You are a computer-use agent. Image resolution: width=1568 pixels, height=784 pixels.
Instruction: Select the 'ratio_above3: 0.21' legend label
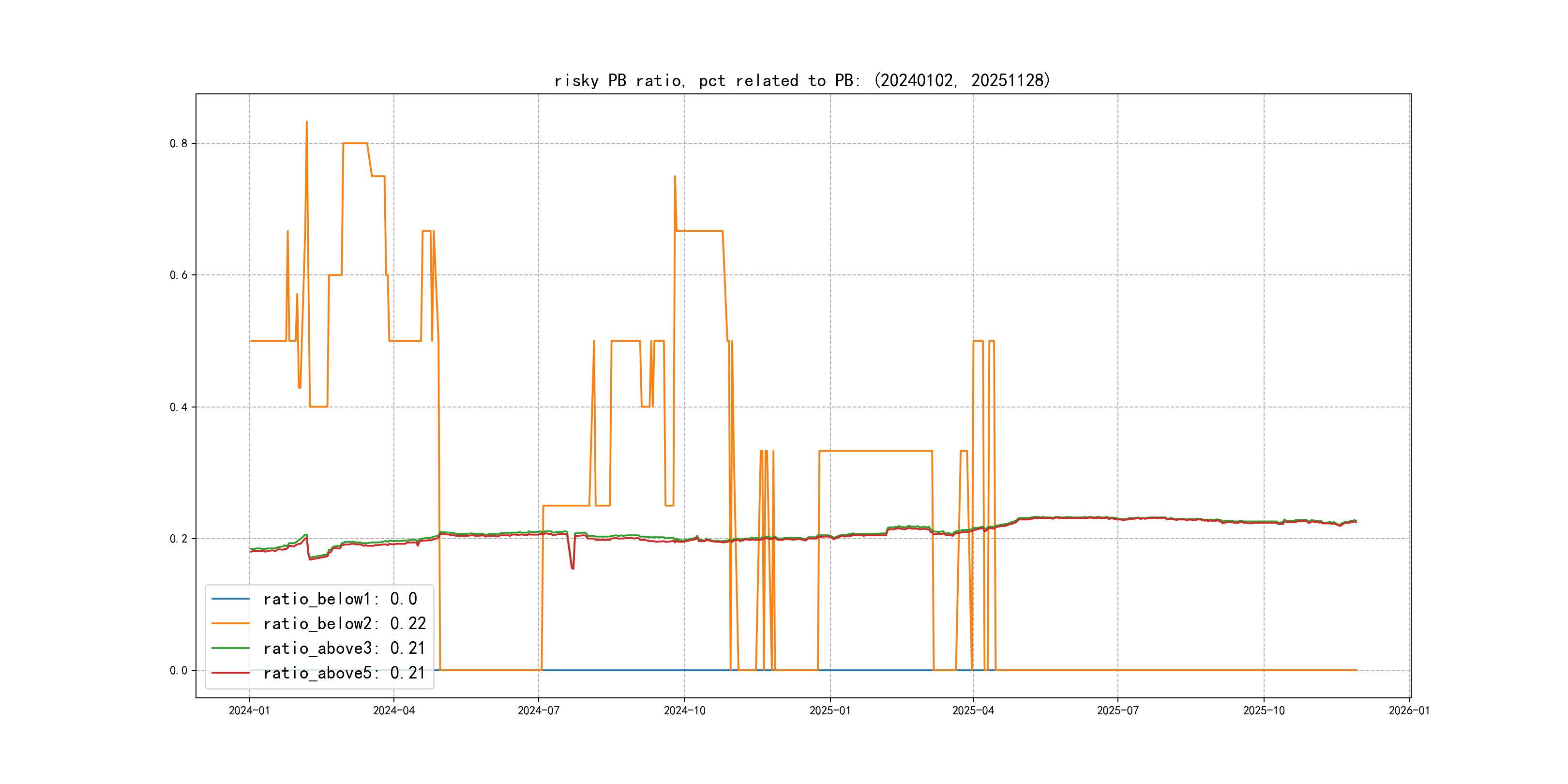coord(344,648)
